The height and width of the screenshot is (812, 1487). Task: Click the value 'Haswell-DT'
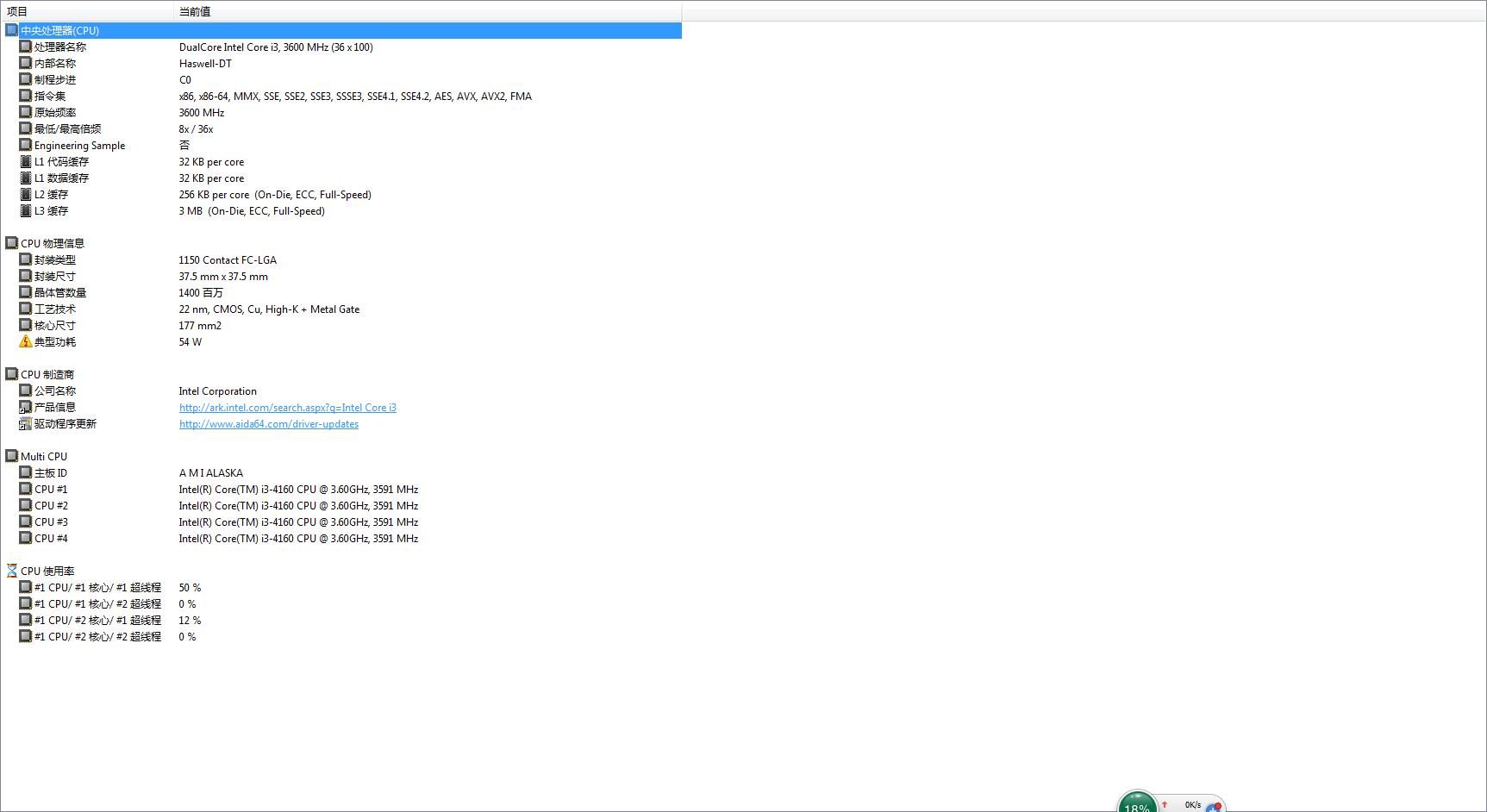click(205, 64)
